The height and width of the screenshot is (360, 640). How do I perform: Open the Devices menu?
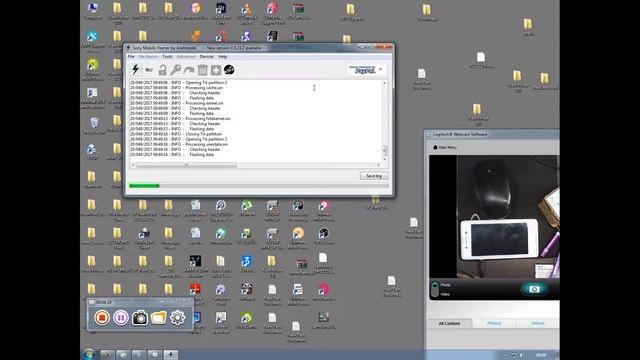pos(207,57)
